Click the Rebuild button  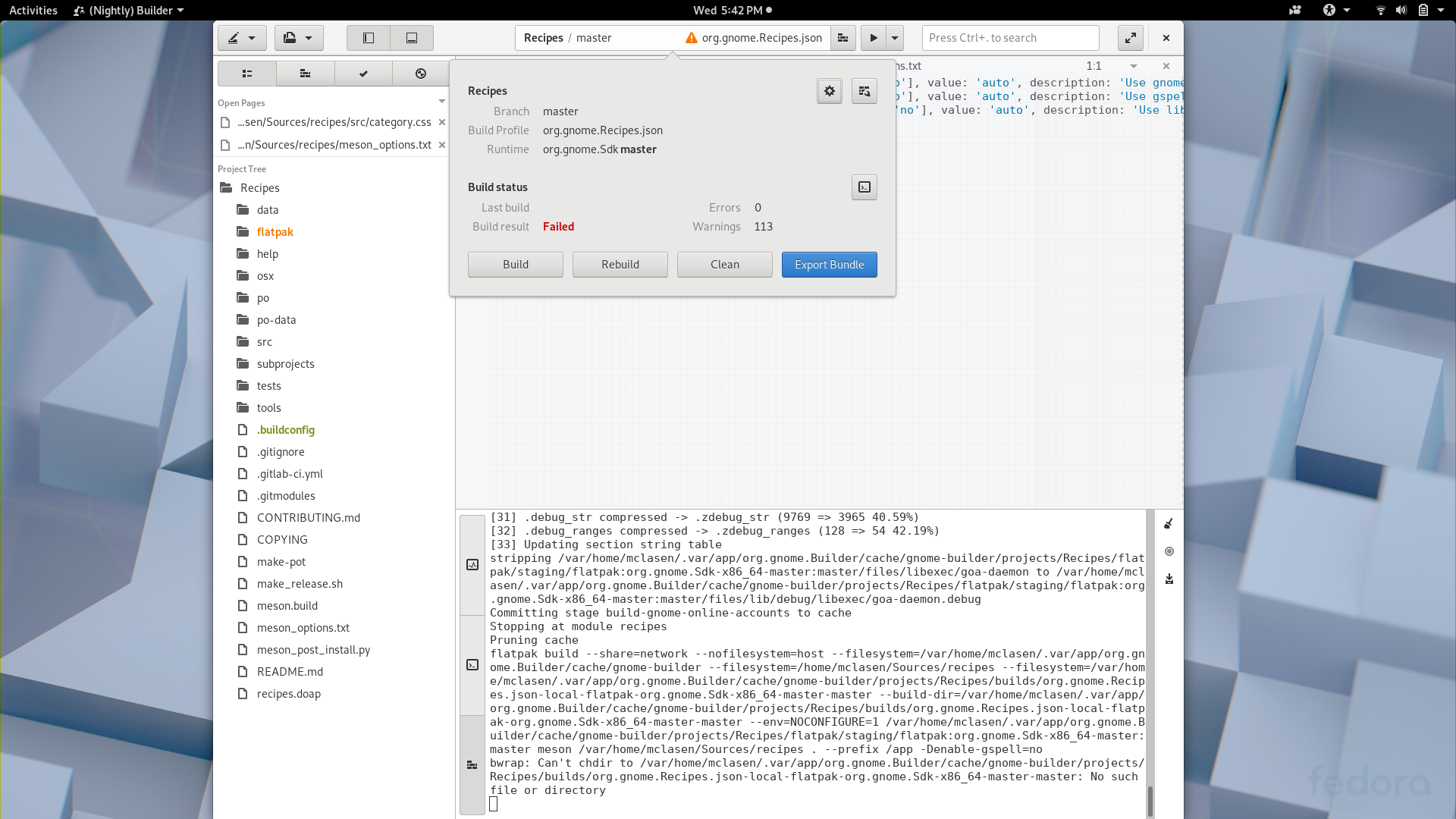pyautogui.click(x=620, y=265)
